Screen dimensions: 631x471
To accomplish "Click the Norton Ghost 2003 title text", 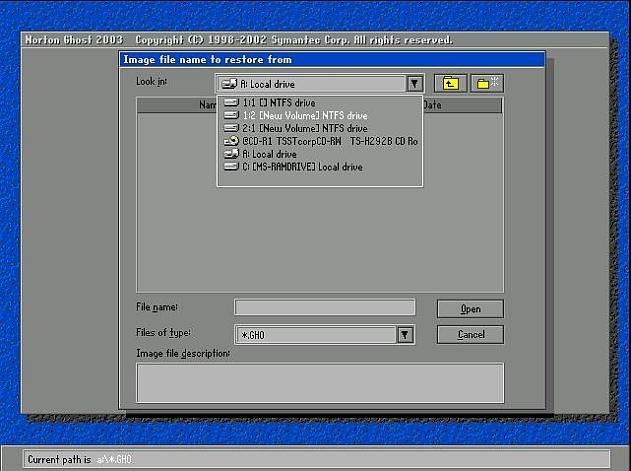I will click(x=74, y=40).
